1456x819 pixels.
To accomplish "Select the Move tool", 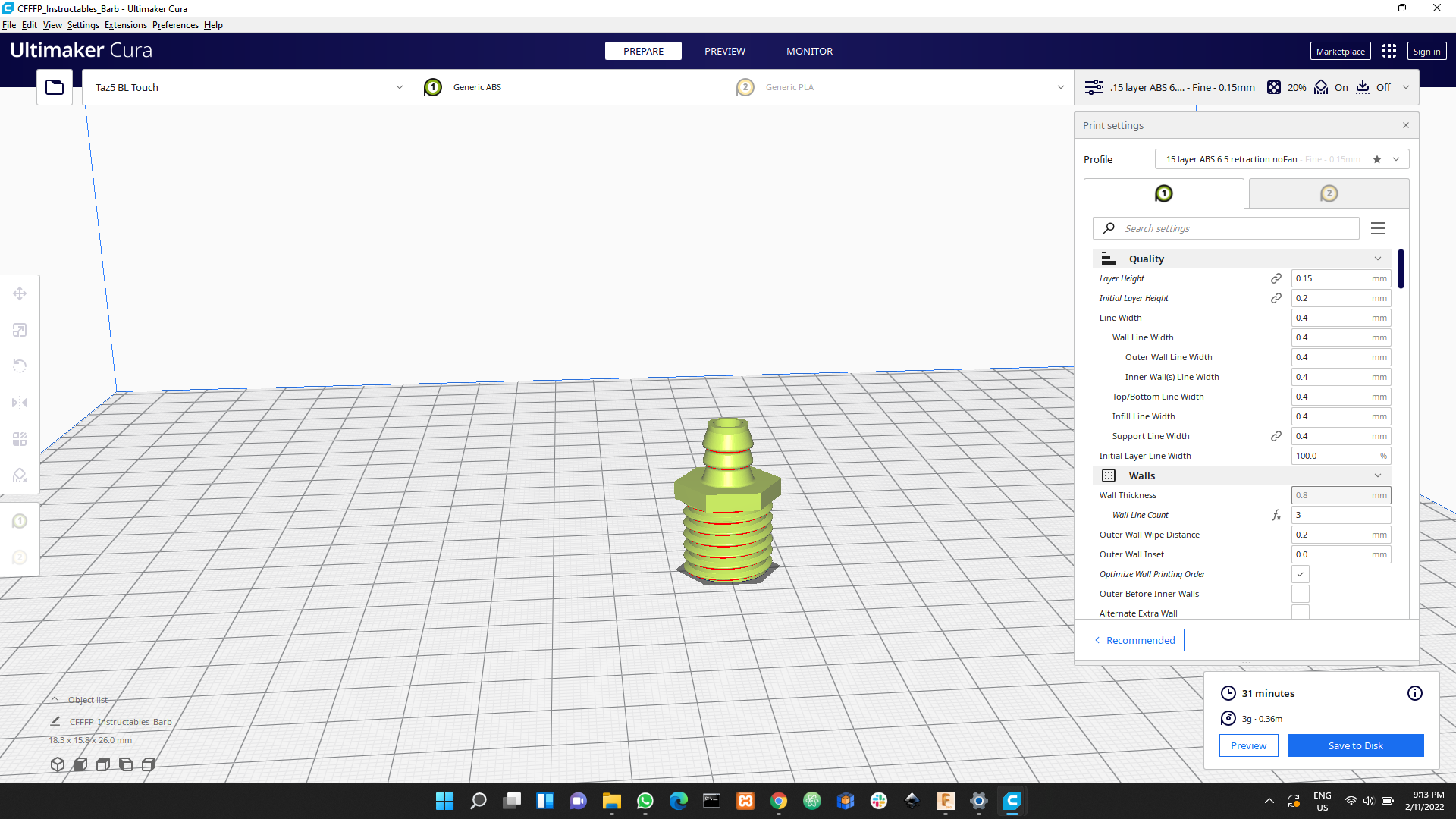I will click(x=20, y=293).
